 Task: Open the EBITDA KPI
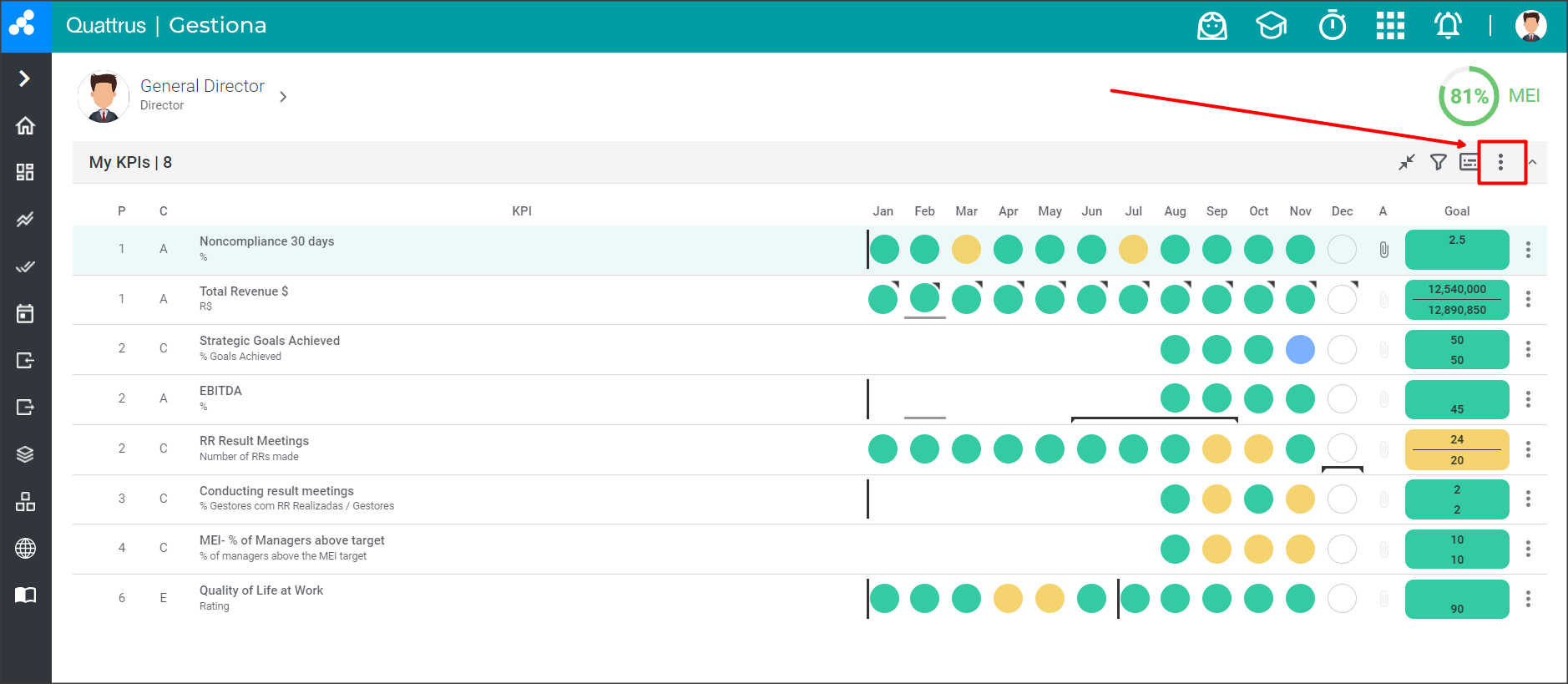[x=220, y=391]
